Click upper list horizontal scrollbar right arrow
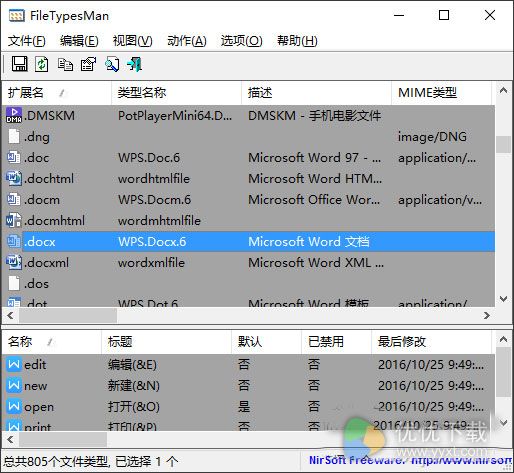This screenshot has height=473, width=514. [x=487, y=315]
